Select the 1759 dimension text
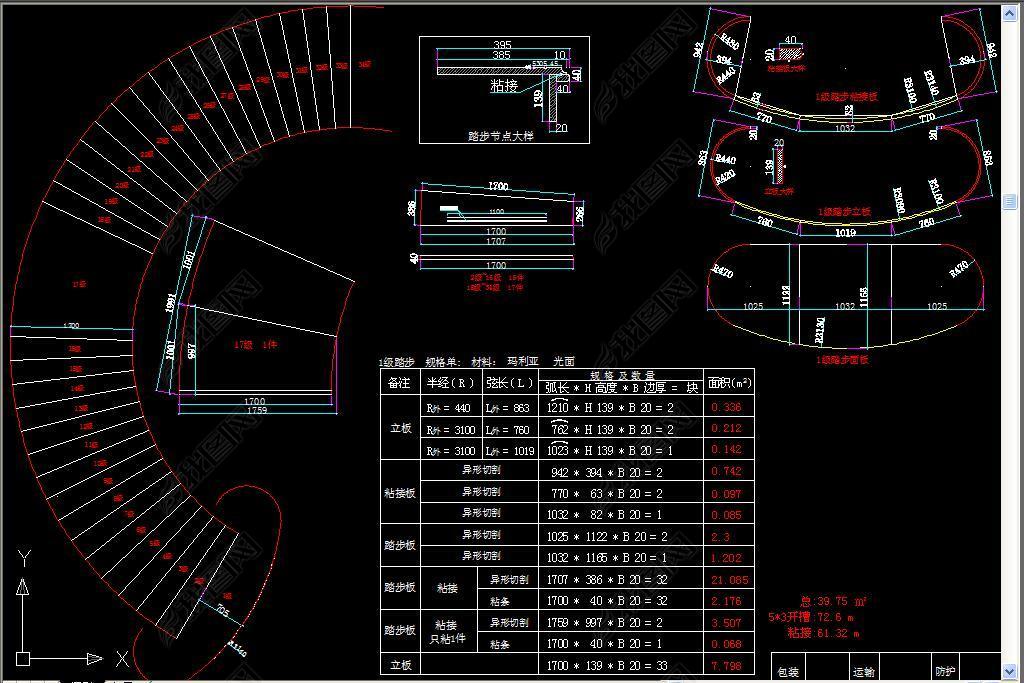 coord(256,410)
